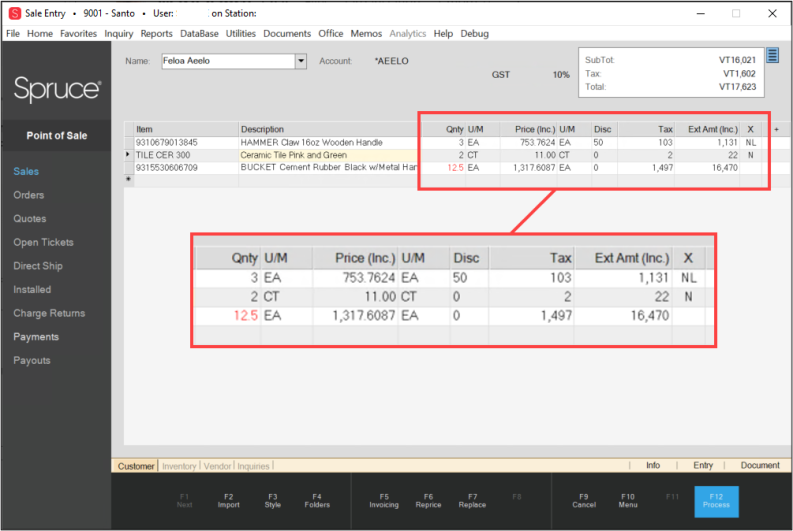793x531 pixels.
Task: Open Payouts in the sidebar
Action: pyautogui.click(x=32, y=361)
